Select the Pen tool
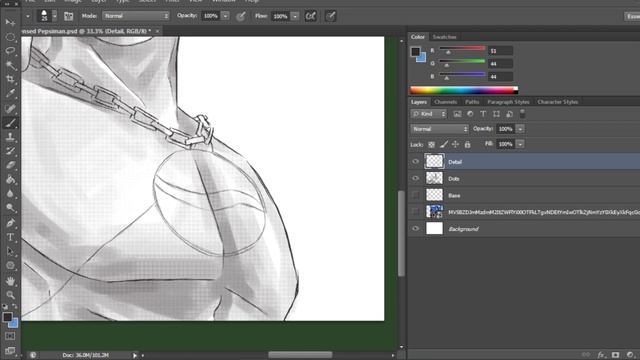Screen dimensions: 640x360 pos(10,223)
